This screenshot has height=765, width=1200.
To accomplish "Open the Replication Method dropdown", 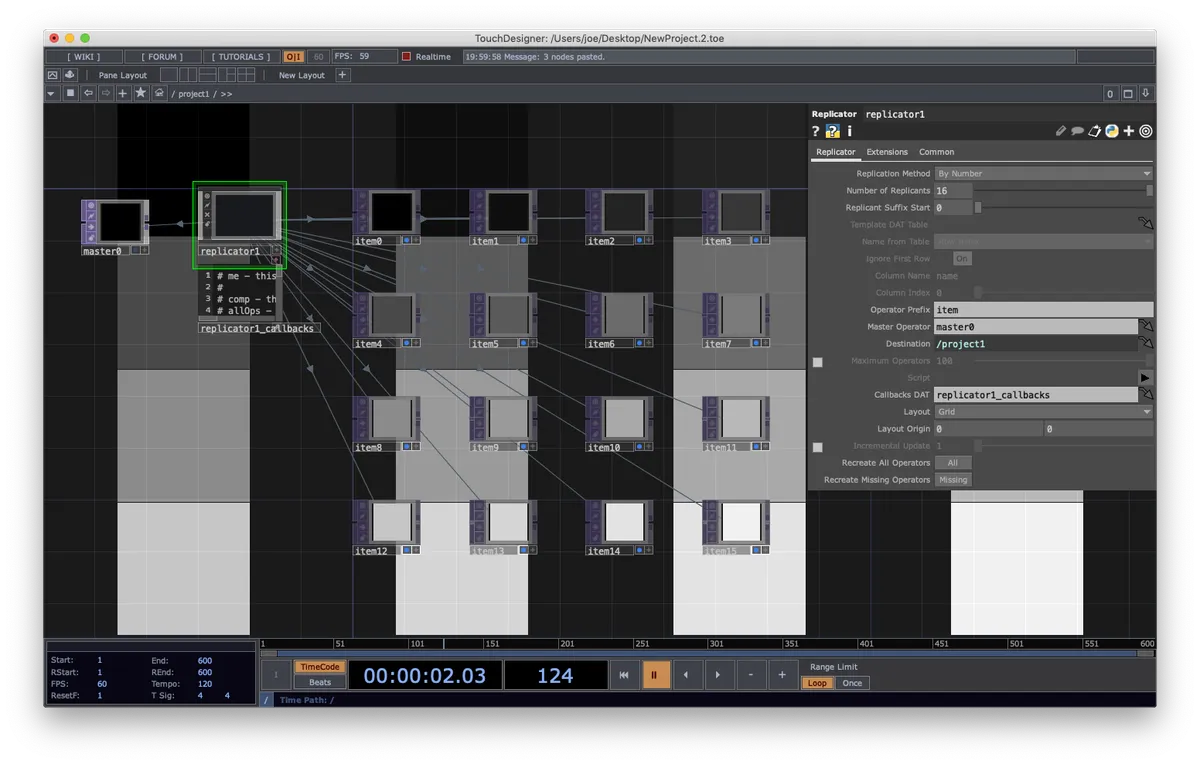I will click(x=1043, y=174).
